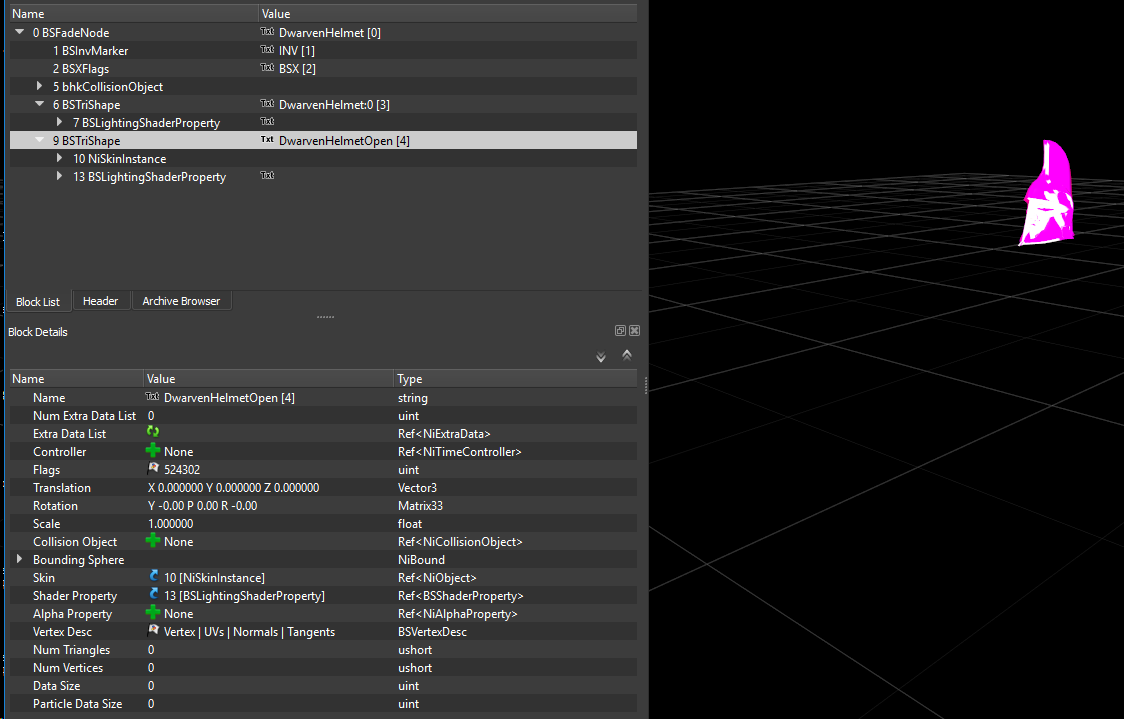Click green plus icon in Collision Object row
This screenshot has width=1124, height=719.
[x=153, y=540]
